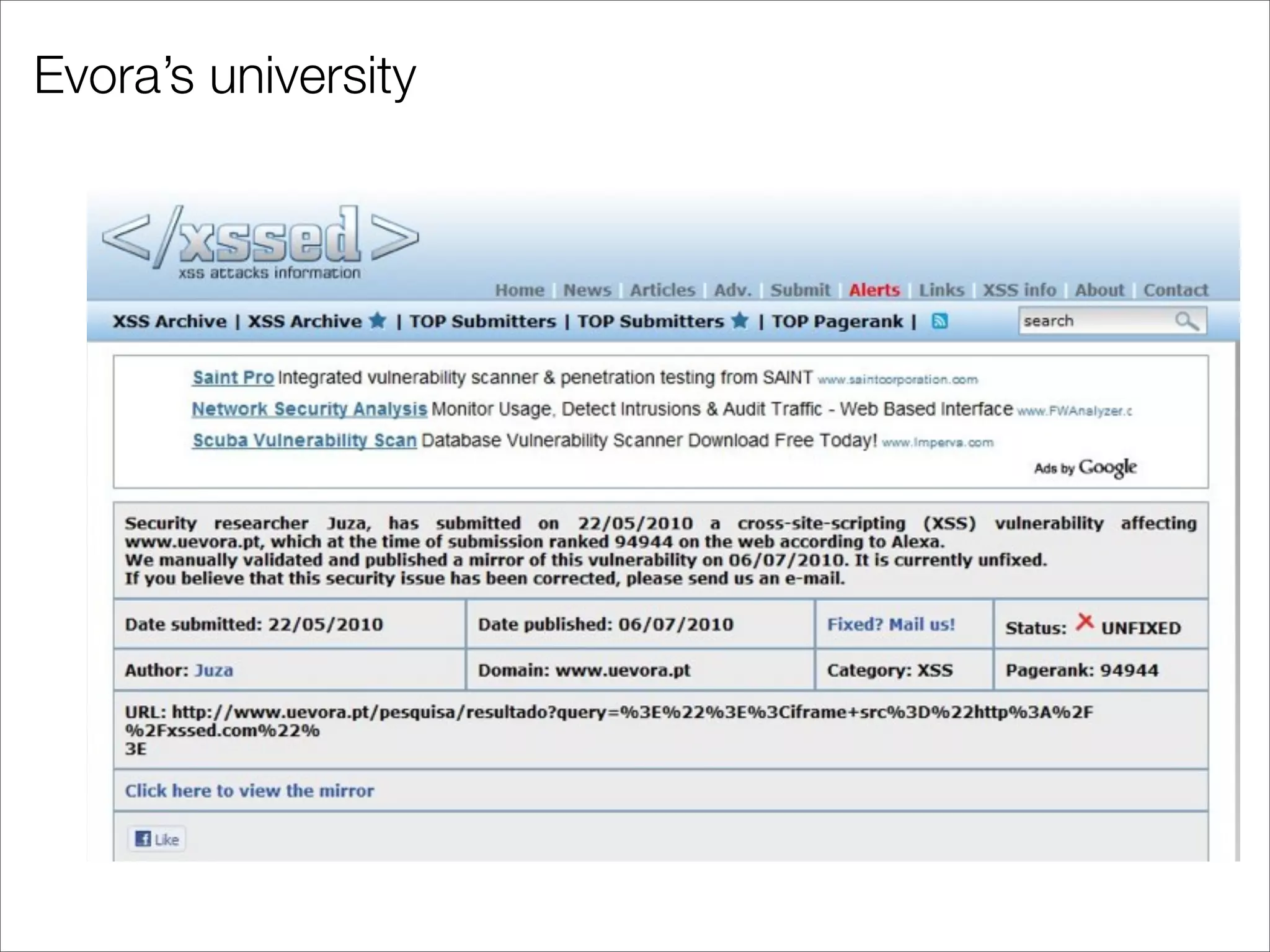Open the XSS info menu item
The image size is (1270, 952).
pos(1019,290)
